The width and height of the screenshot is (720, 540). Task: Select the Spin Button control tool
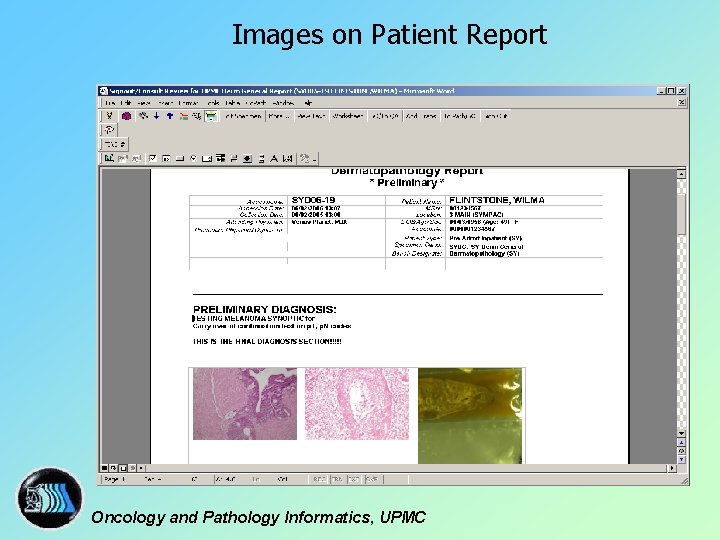pyautogui.click(x=248, y=158)
